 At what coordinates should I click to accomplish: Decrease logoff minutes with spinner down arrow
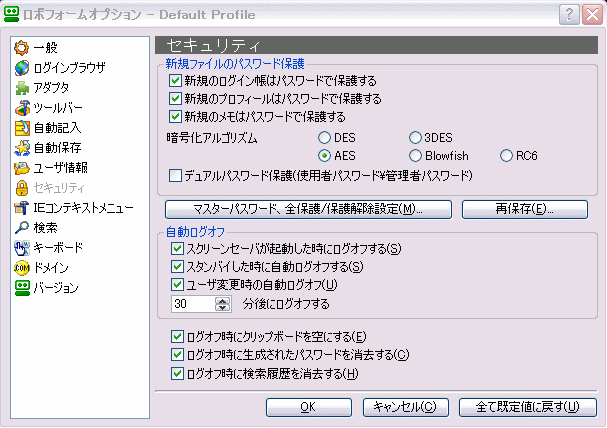pos(223,308)
